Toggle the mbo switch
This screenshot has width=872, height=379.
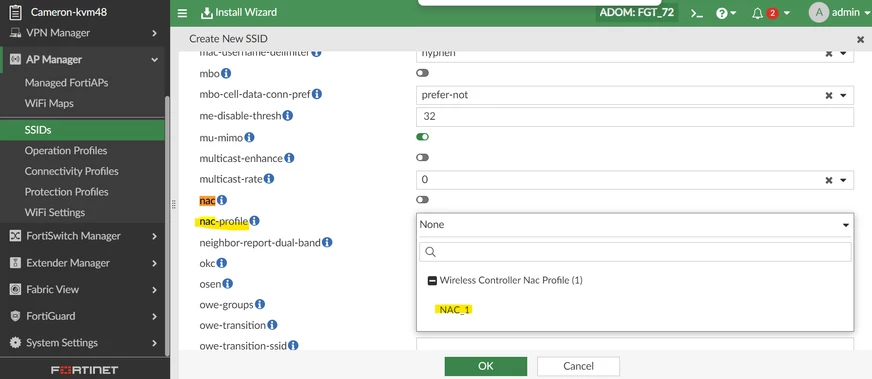[x=422, y=73]
